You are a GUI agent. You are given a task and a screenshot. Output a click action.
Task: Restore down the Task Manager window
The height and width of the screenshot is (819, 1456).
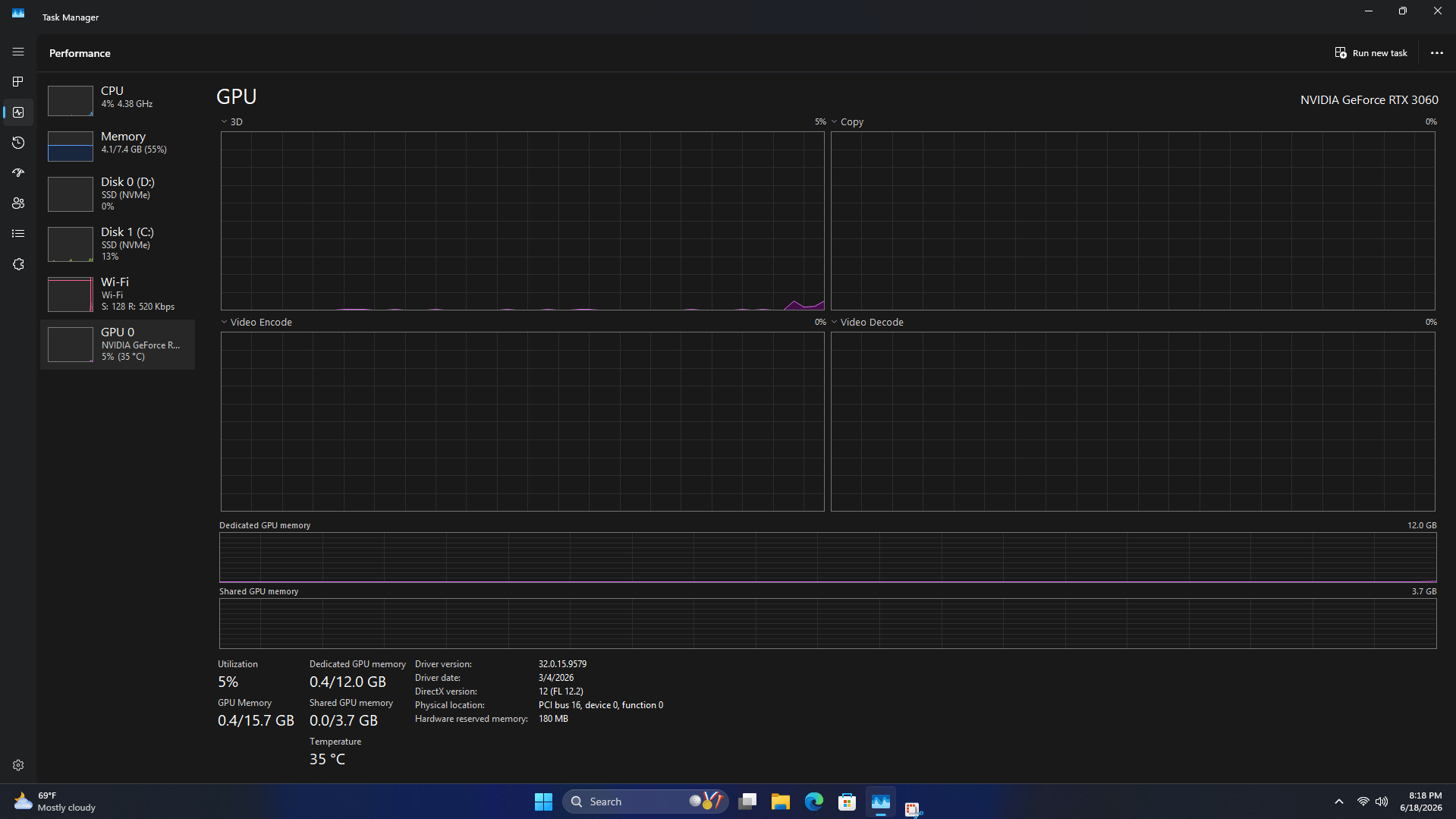[x=1403, y=11]
